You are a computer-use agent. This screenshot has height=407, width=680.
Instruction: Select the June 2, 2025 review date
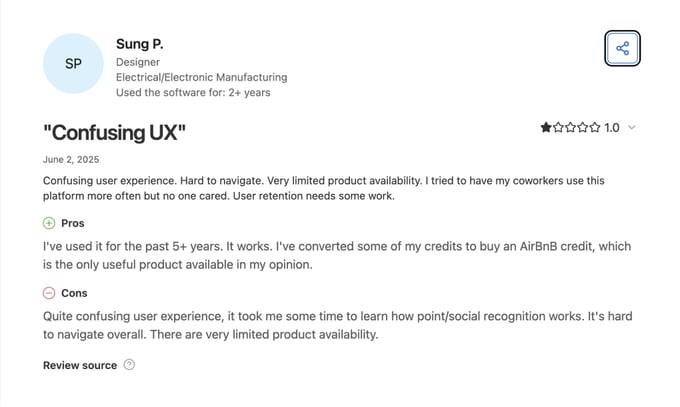(71, 160)
